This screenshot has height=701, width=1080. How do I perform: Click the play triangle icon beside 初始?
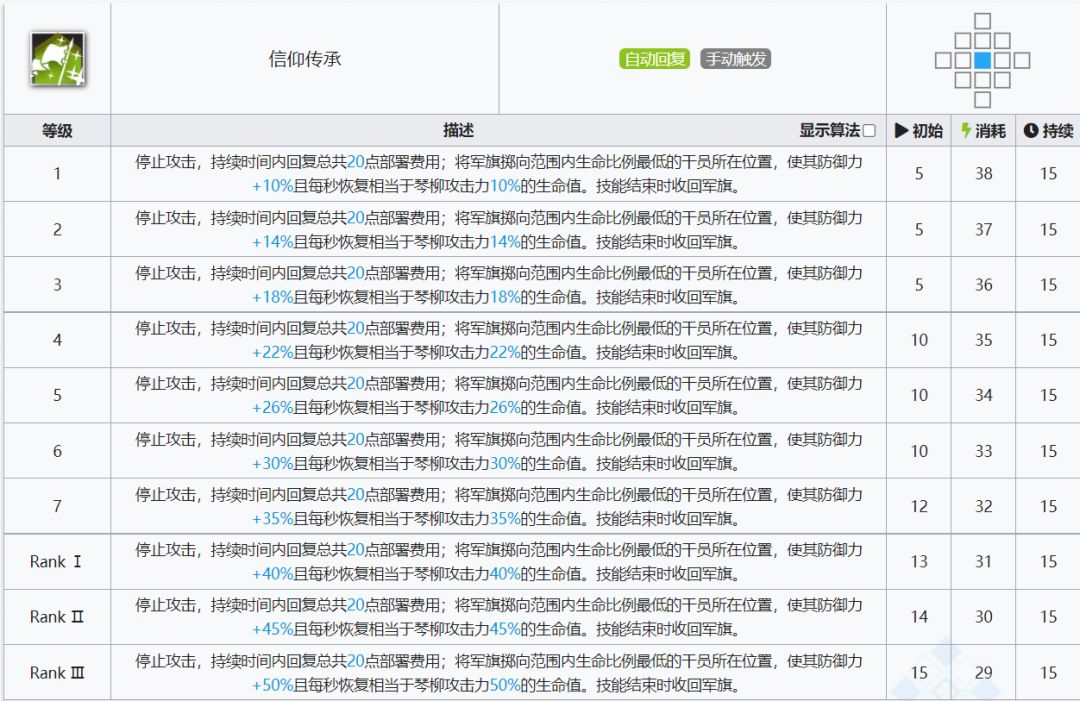point(901,131)
